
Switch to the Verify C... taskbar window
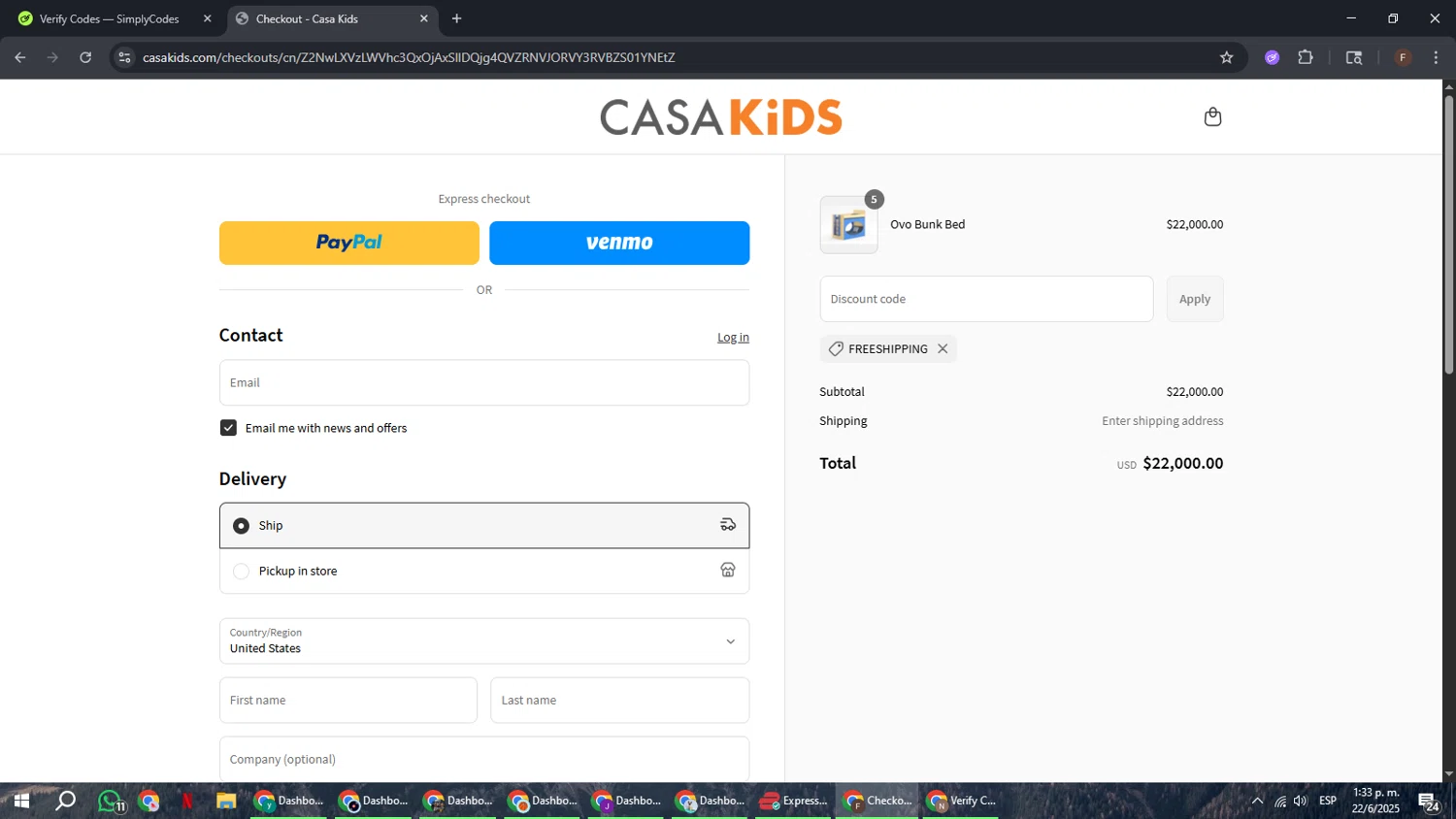(x=961, y=802)
